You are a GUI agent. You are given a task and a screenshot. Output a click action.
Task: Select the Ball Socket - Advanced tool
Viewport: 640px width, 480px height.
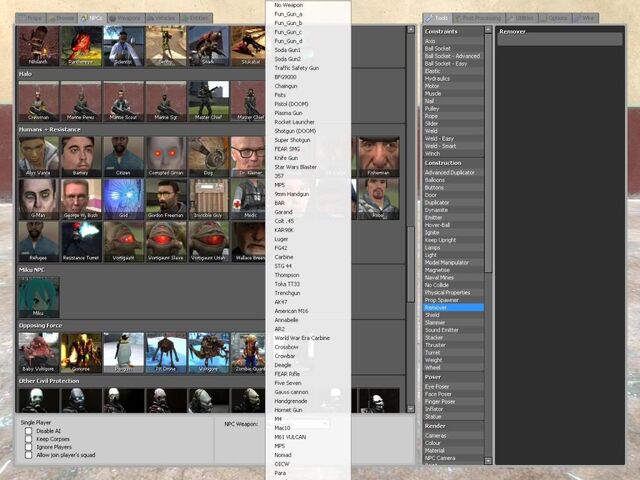click(x=454, y=56)
